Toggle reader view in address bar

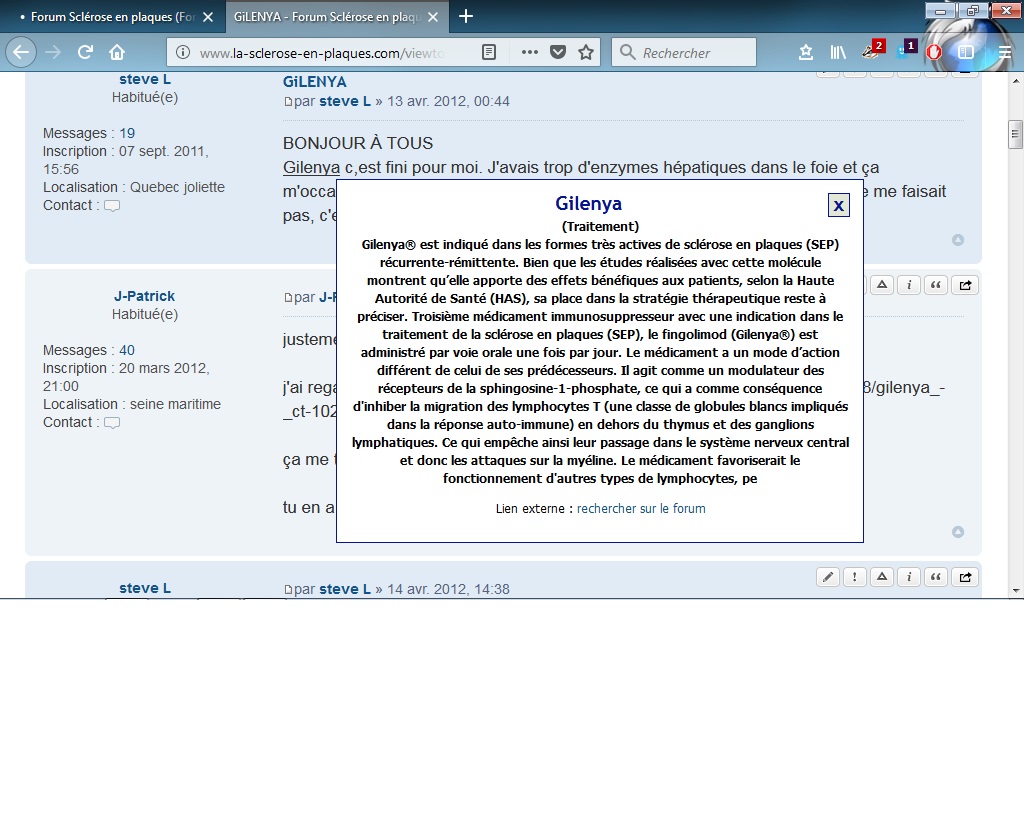[x=488, y=52]
